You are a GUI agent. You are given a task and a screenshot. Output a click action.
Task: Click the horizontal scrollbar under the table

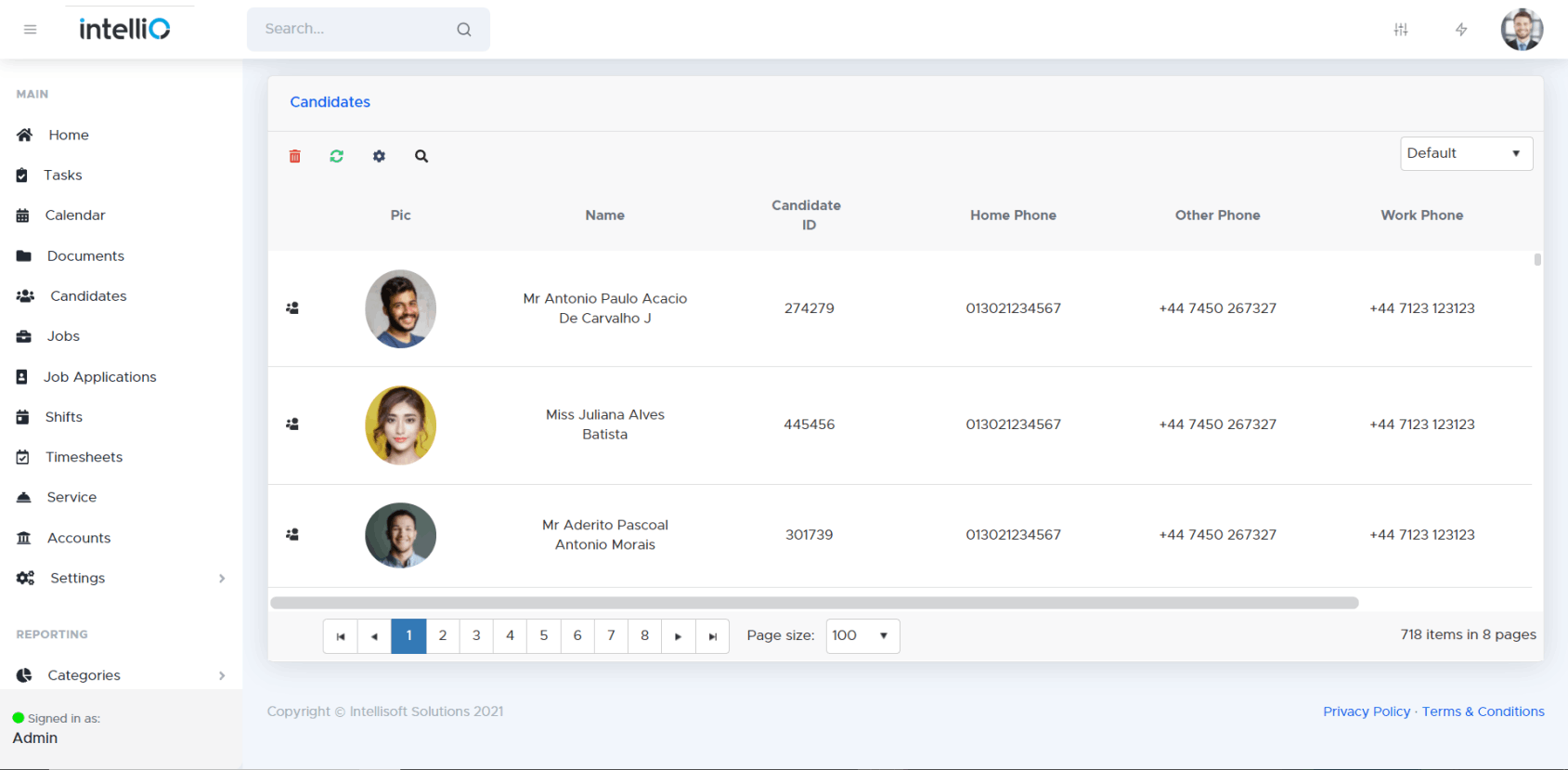tap(814, 603)
